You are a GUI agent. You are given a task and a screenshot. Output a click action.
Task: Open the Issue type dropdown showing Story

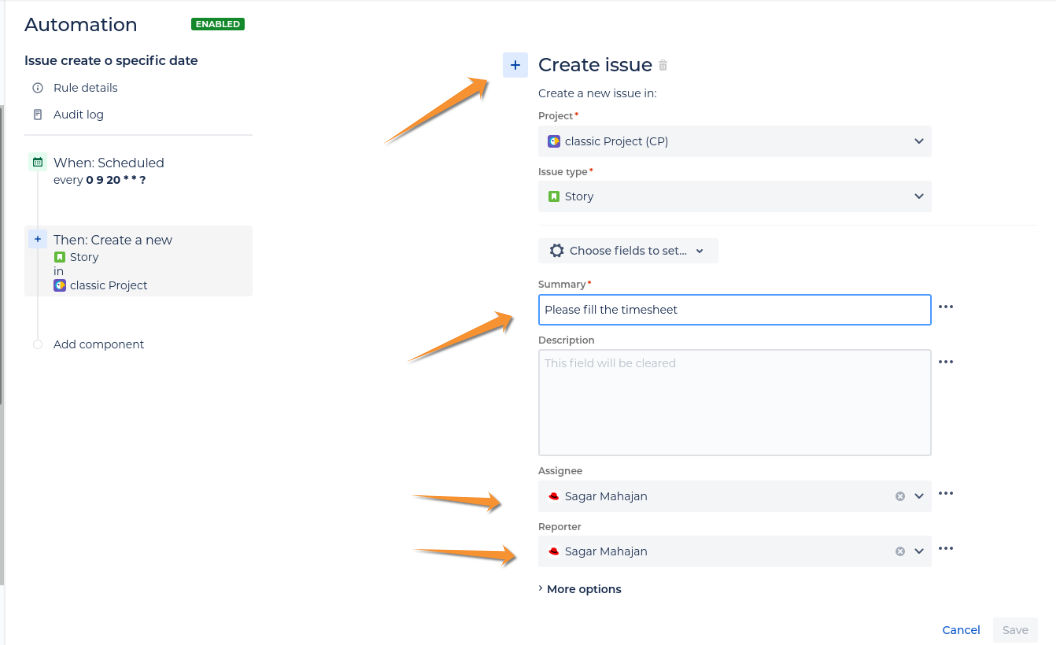point(735,197)
